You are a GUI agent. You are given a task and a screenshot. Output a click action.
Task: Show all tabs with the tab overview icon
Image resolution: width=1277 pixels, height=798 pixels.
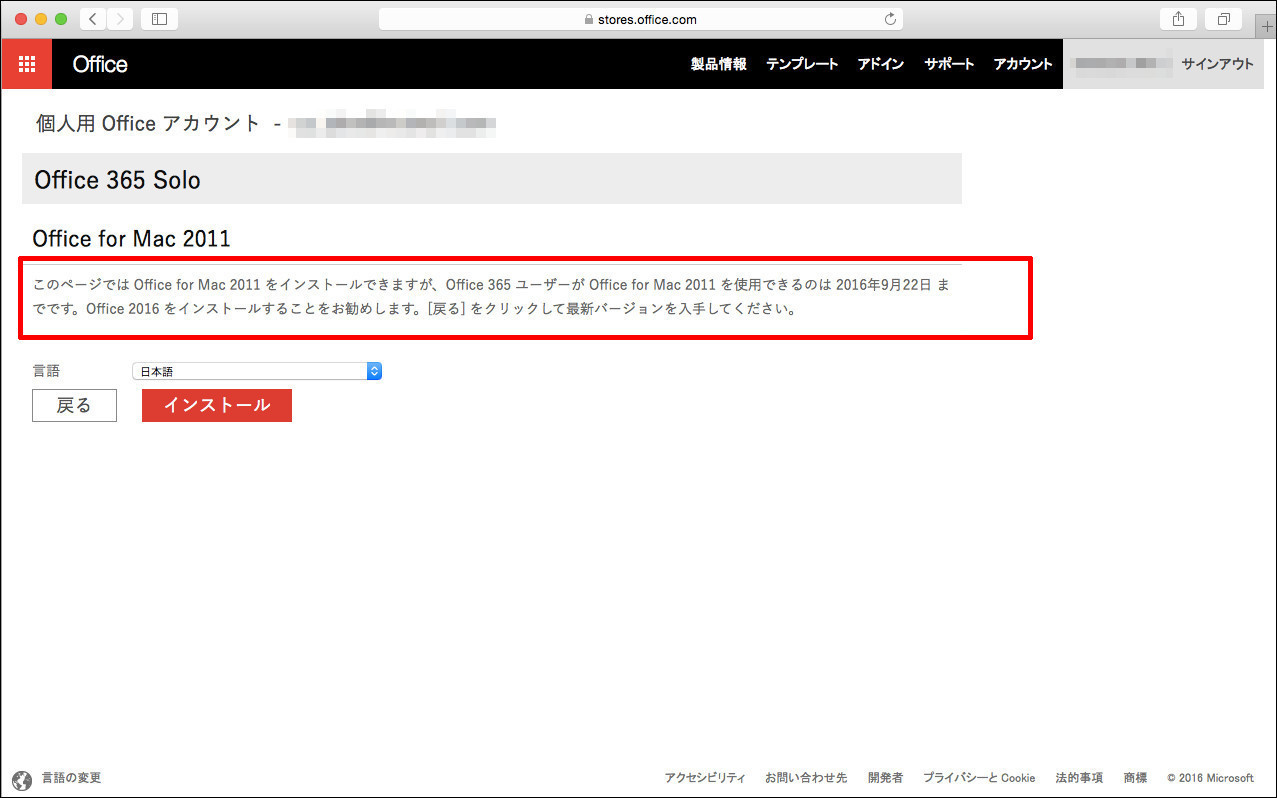[x=1223, y=19]
